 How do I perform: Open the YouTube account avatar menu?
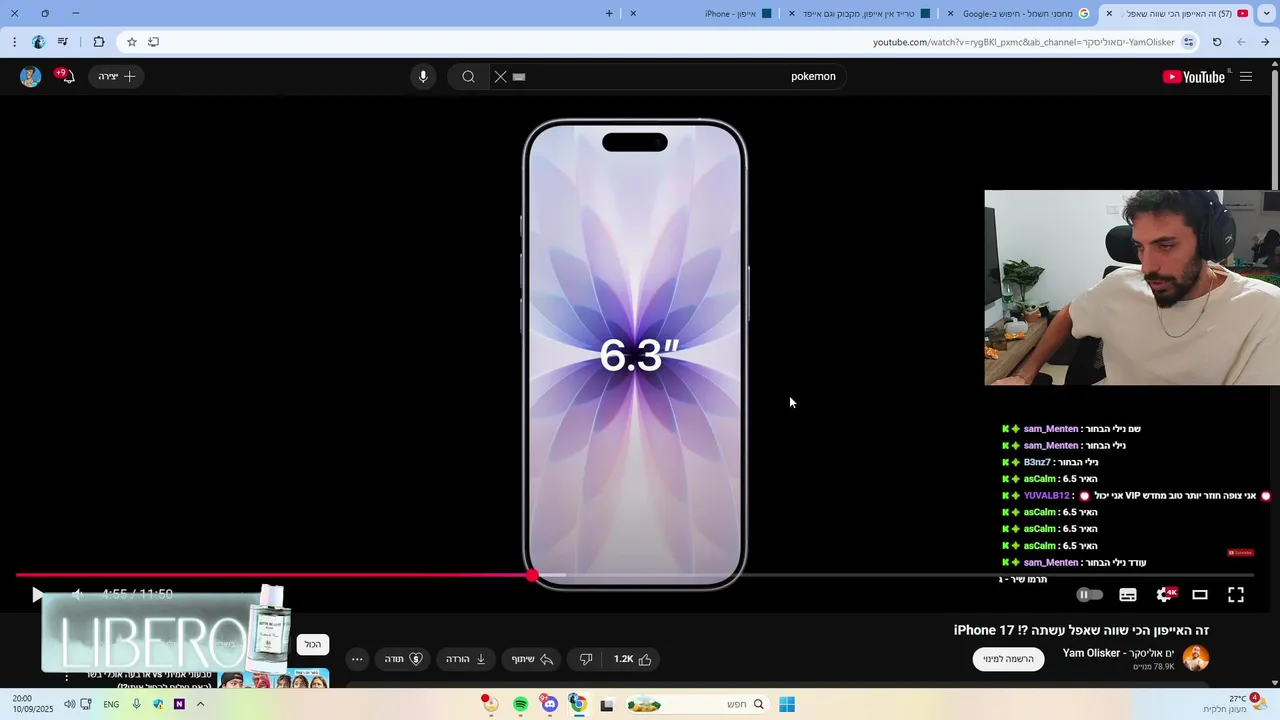[31, 77]
